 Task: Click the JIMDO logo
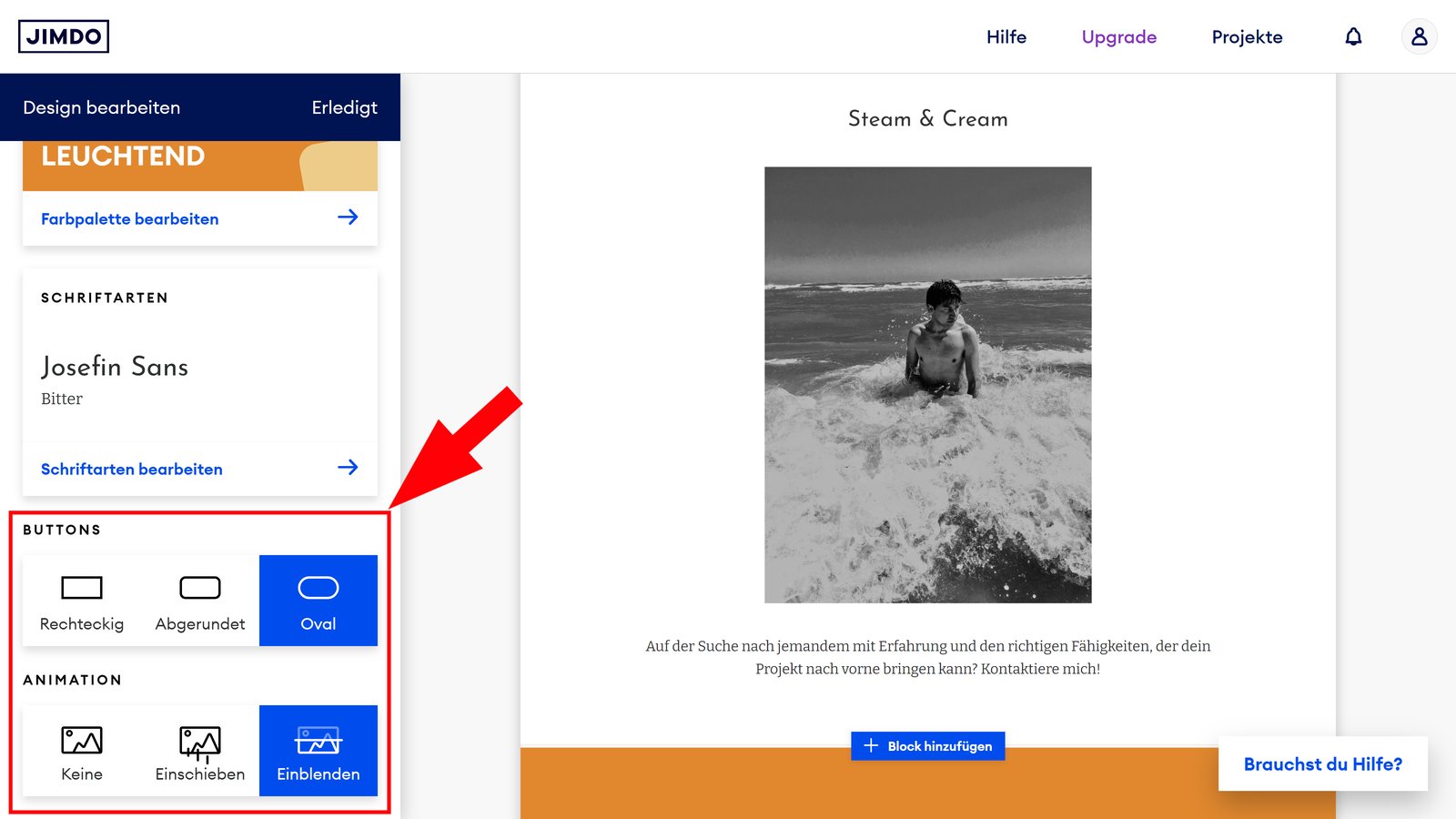[63, 36]
